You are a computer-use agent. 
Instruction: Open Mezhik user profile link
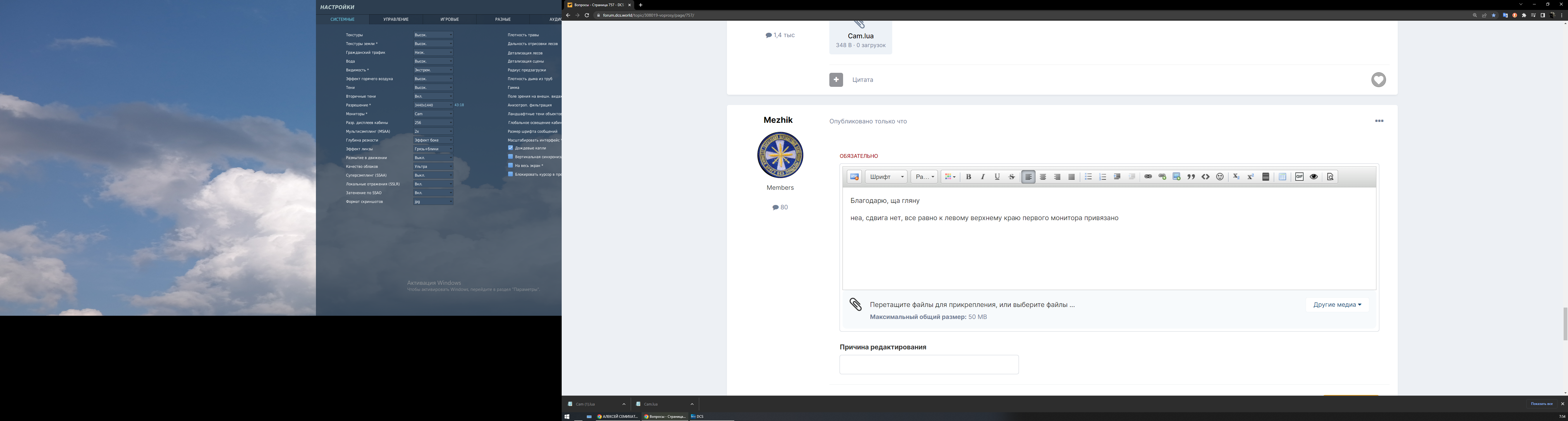click(778, 120)
